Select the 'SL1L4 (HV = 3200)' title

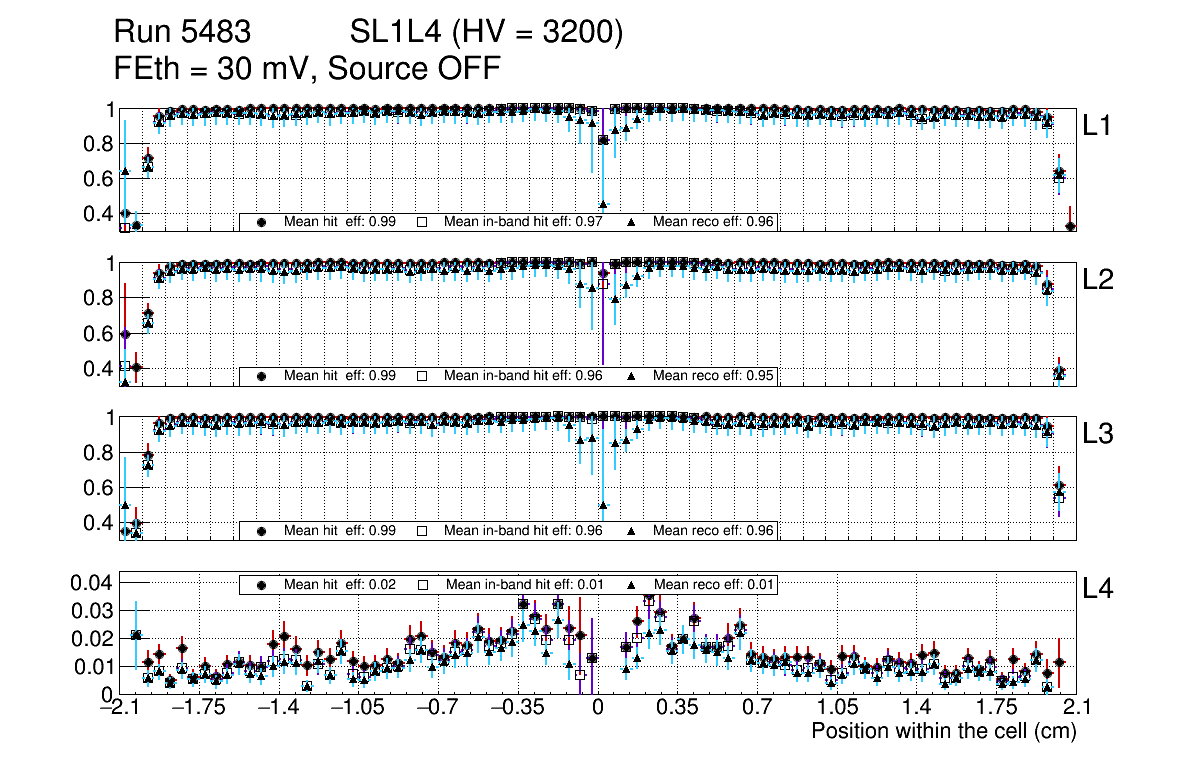(486, 33)
